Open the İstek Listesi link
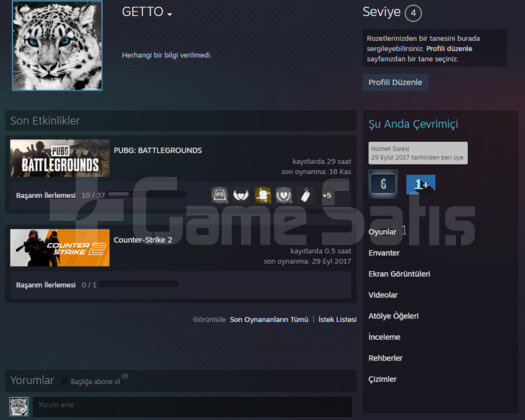Viewport: 525px width, 420px height. coord(338,320)
